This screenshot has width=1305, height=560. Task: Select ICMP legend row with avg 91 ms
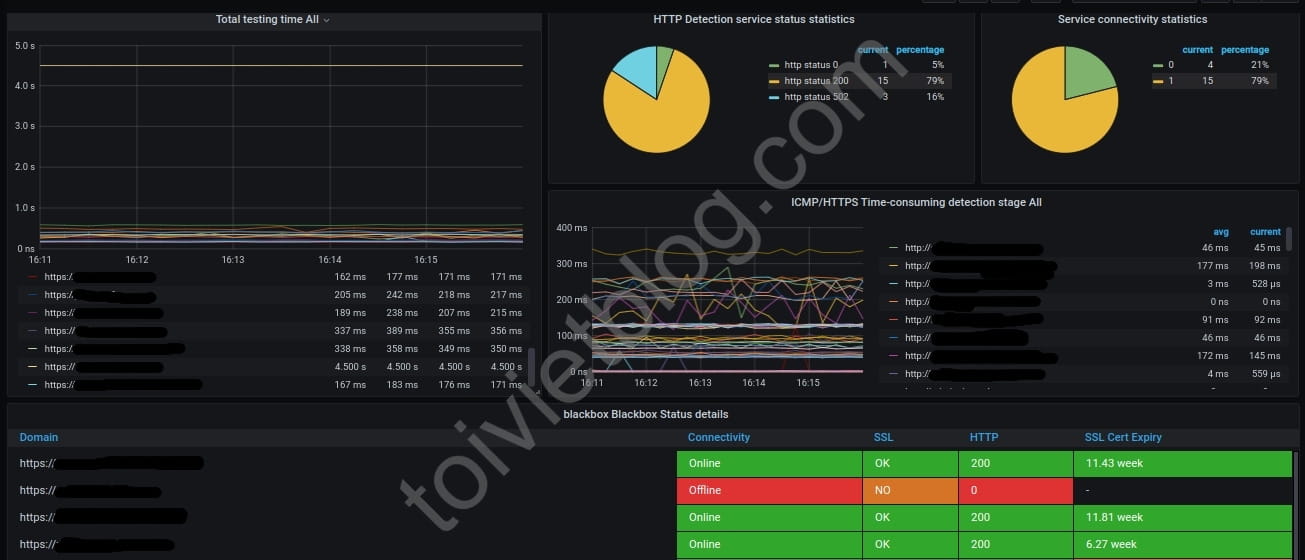(x=1083, y=320)
